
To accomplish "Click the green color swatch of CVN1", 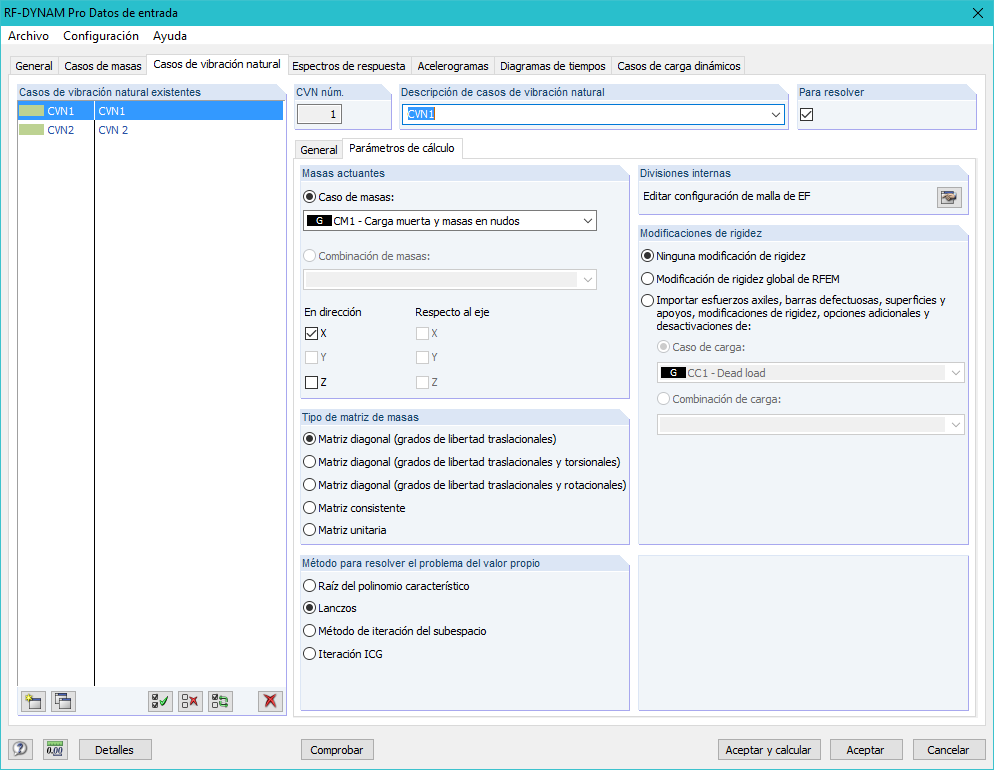I will click(x=32, y=111).
